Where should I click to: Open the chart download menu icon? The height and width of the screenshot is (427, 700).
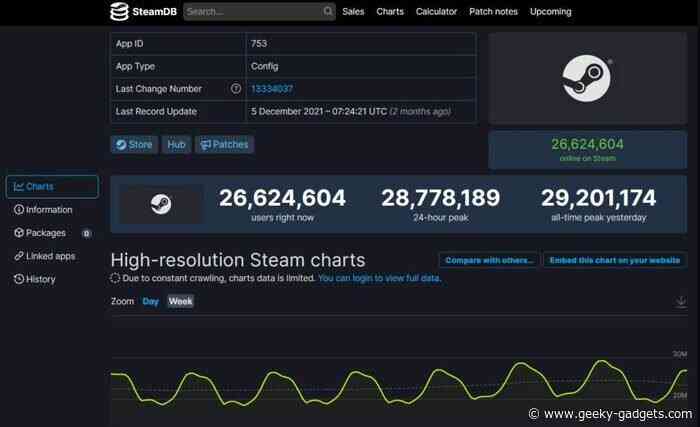681,301
